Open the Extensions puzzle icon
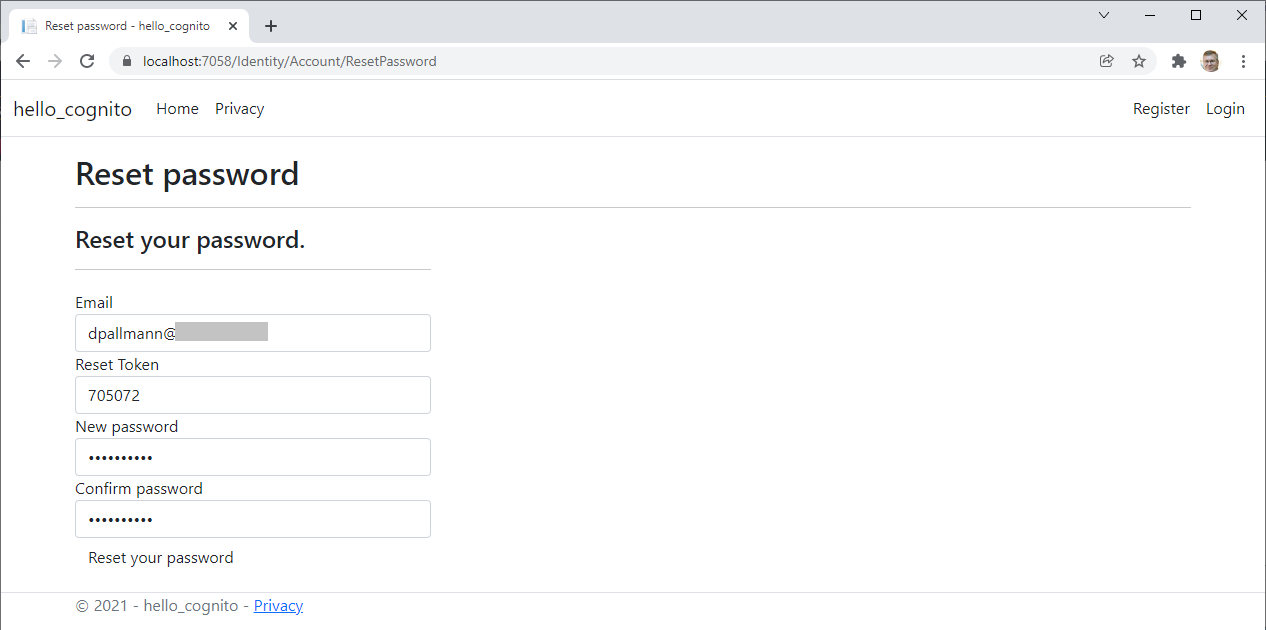Image resolution: width=1266 pixels, height=630 pixels. click(1179, 61)
